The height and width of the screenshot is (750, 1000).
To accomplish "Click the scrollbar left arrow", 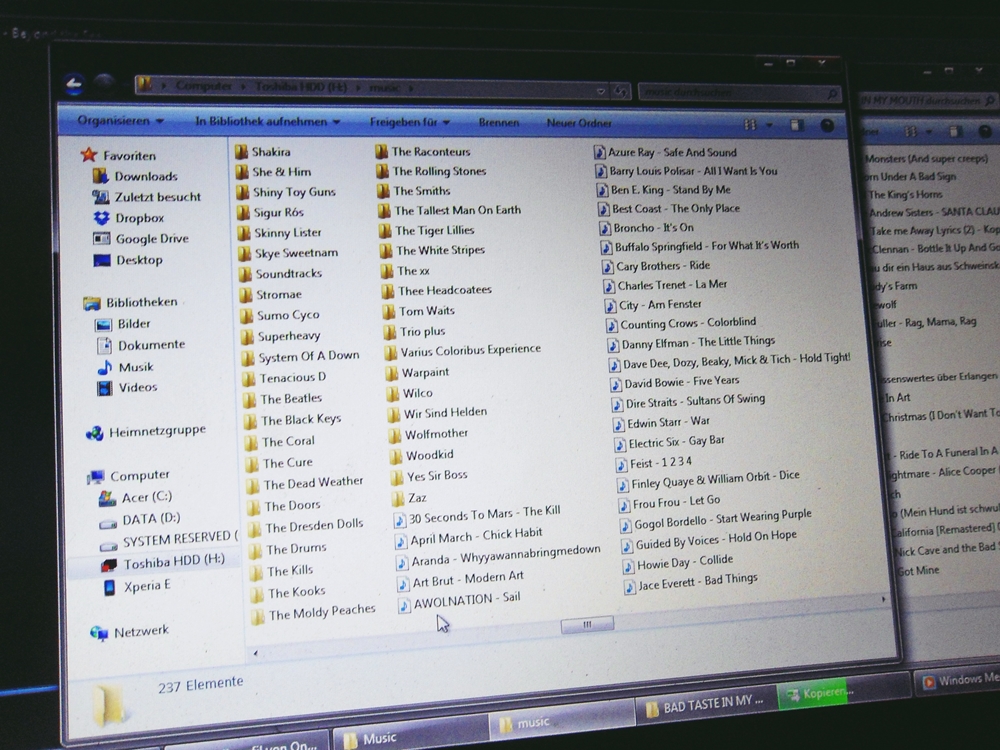I will 255,652.
